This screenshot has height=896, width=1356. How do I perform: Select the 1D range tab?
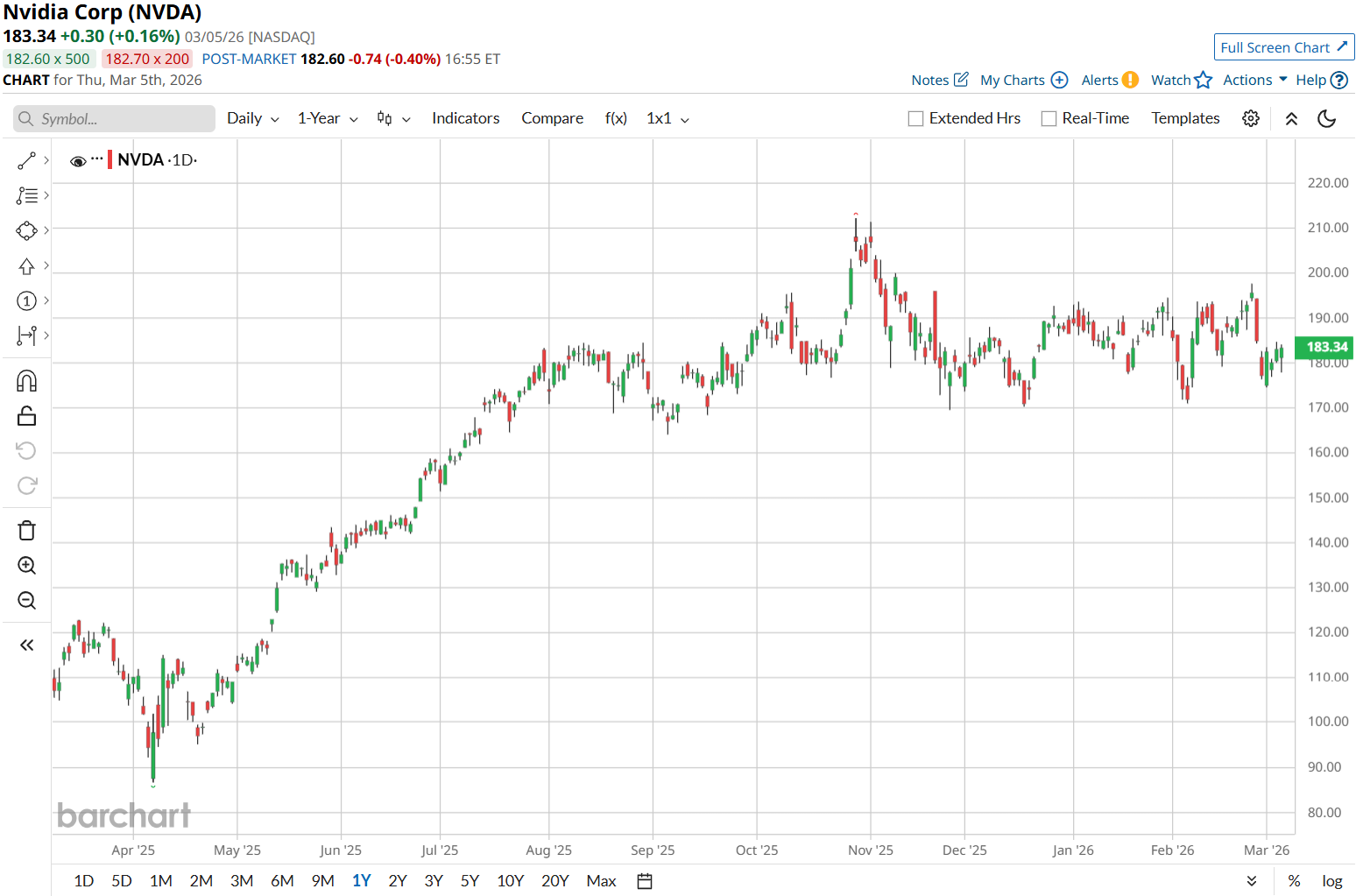(x=84, y=881)
